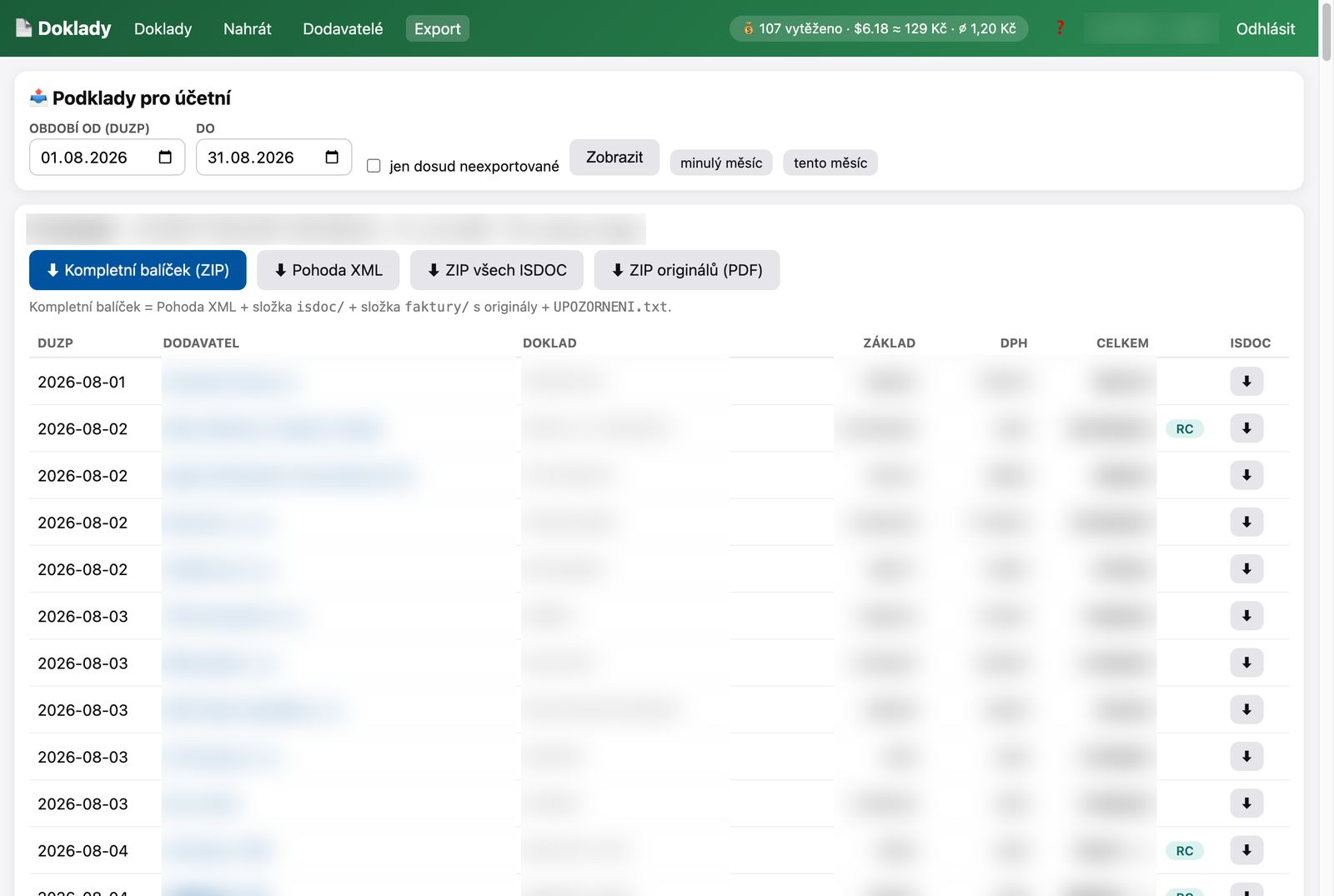
Task: Click the red question mark help icon
Action: [1060, 28]
